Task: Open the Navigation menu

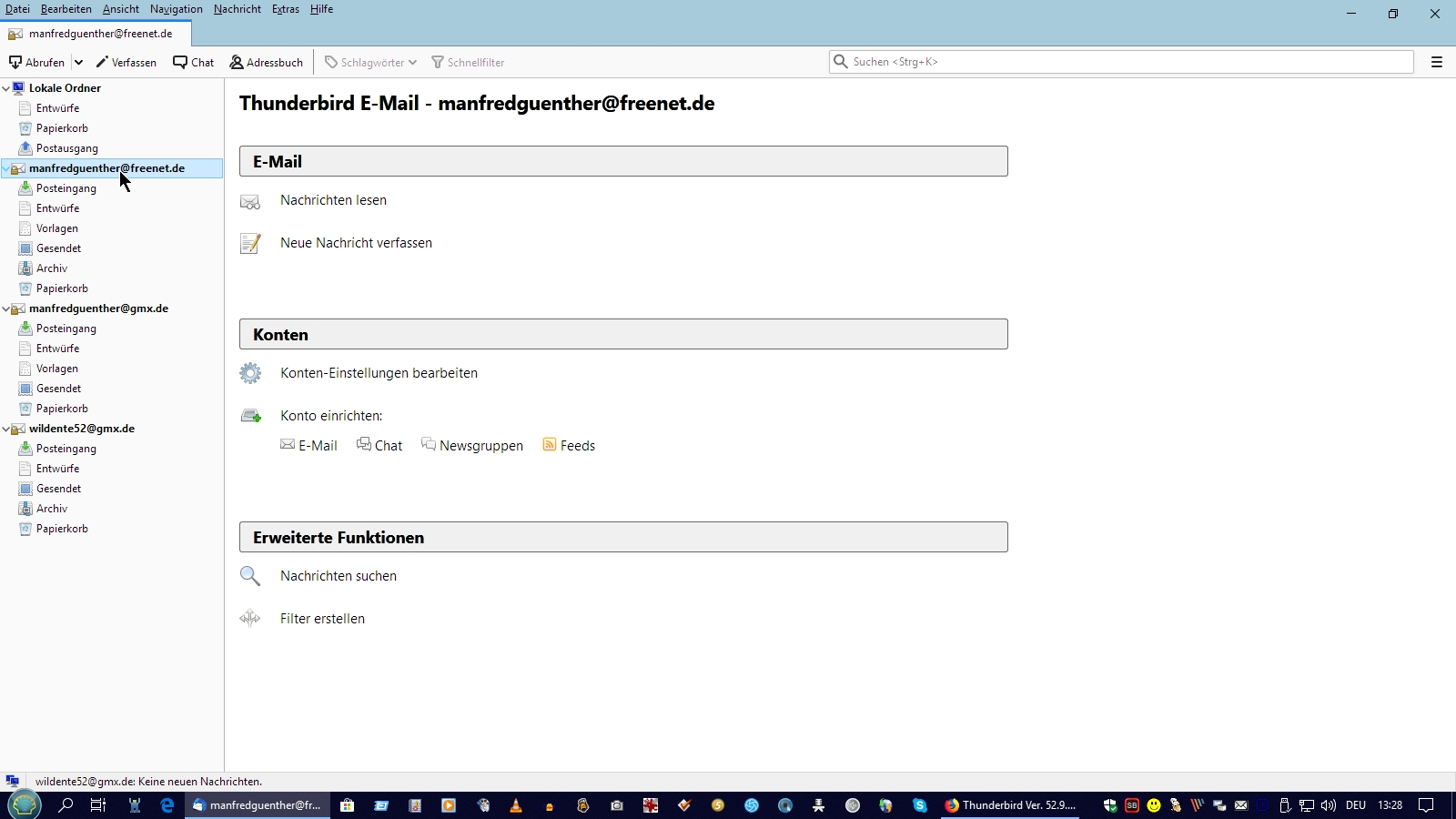Action: (x=177, y=9)
